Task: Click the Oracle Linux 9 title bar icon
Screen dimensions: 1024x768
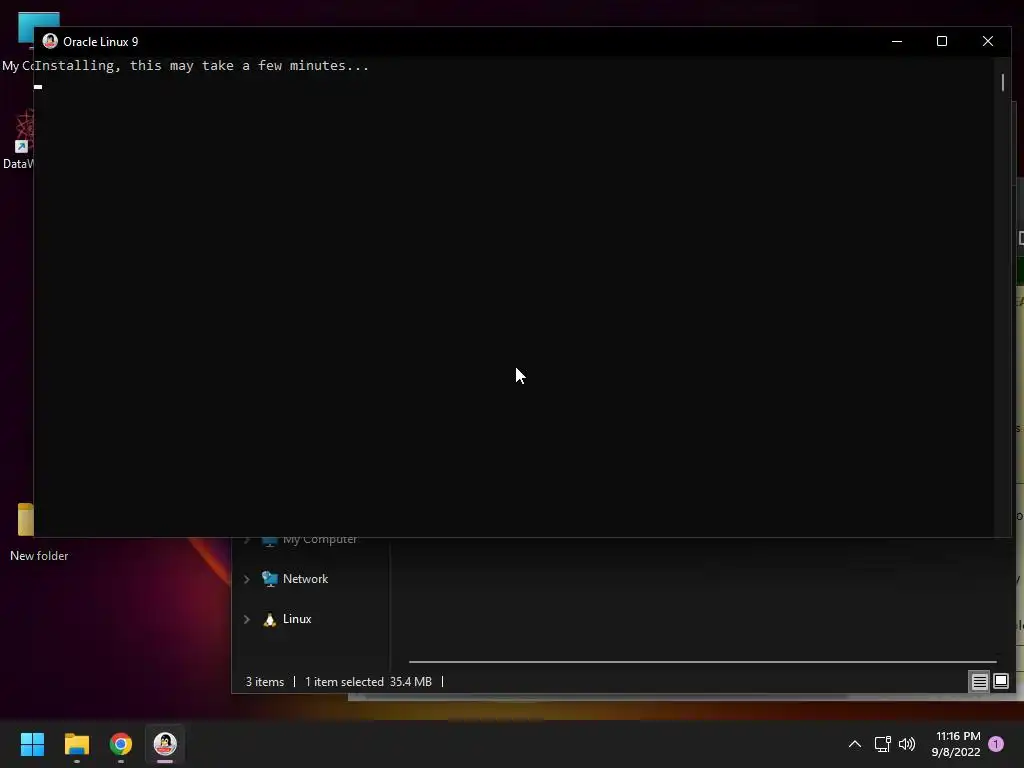Action: 50,41
